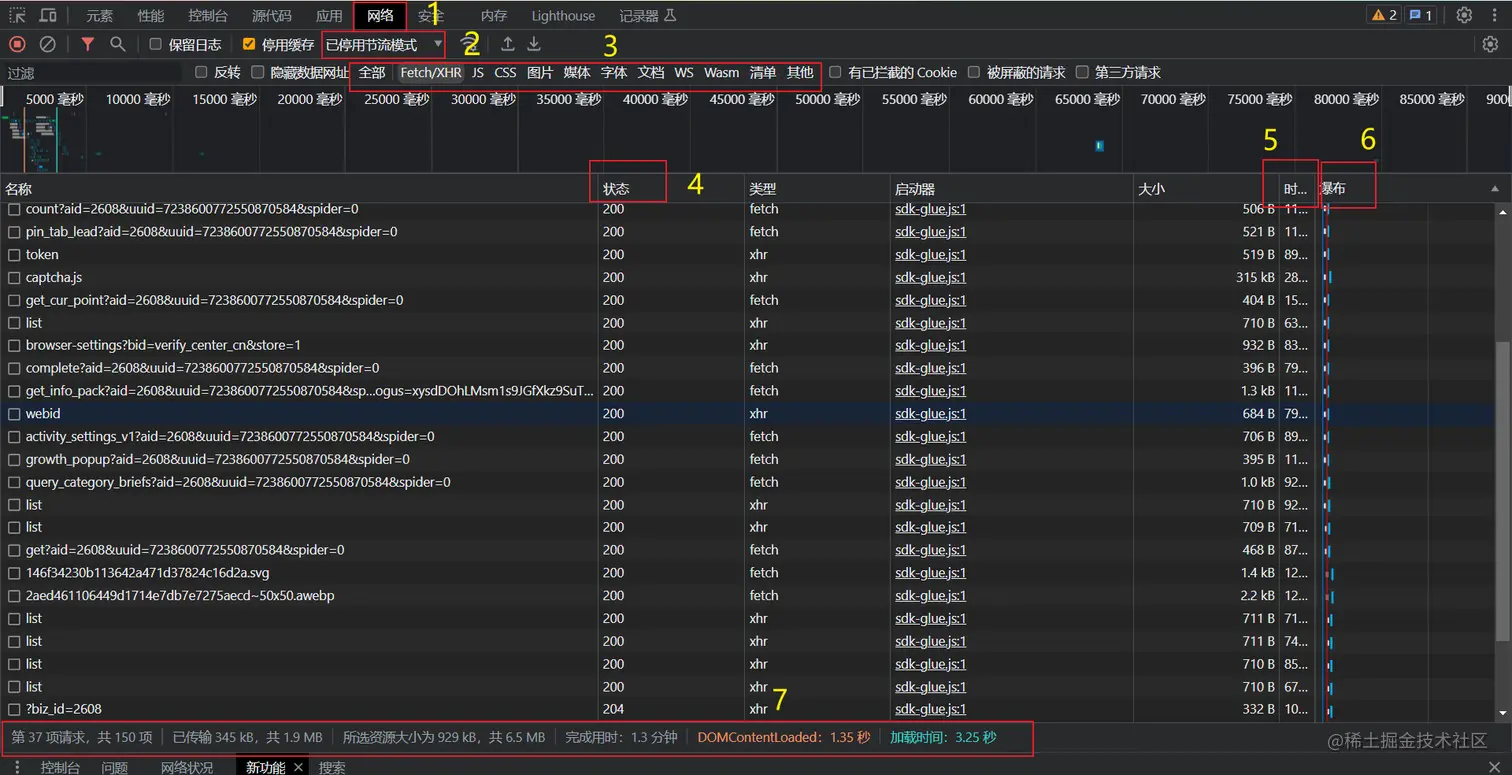Click the file icon beside ?biz_id=2608

click(x=14, y=709)
